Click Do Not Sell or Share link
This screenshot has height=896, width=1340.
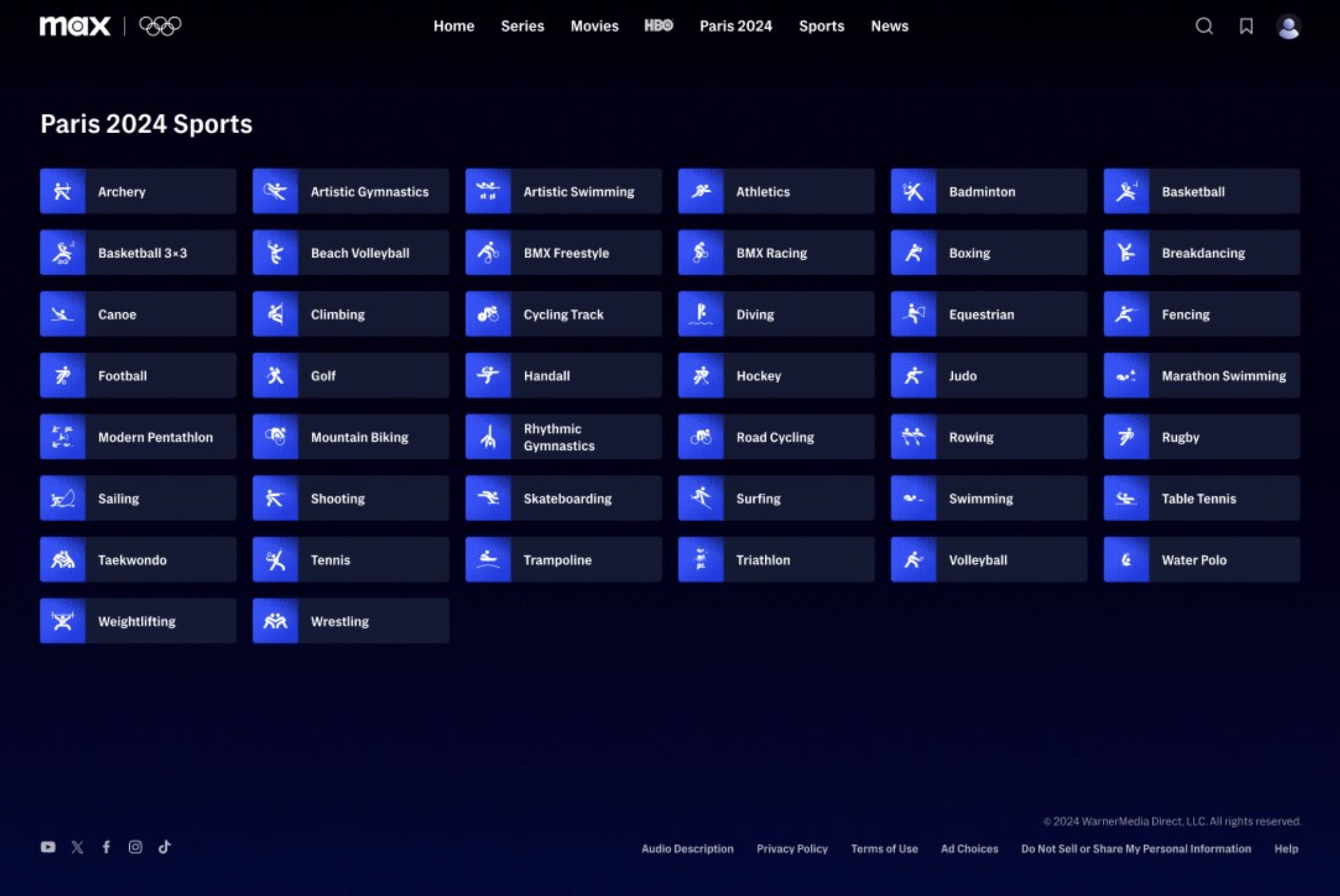point(1135,849)
